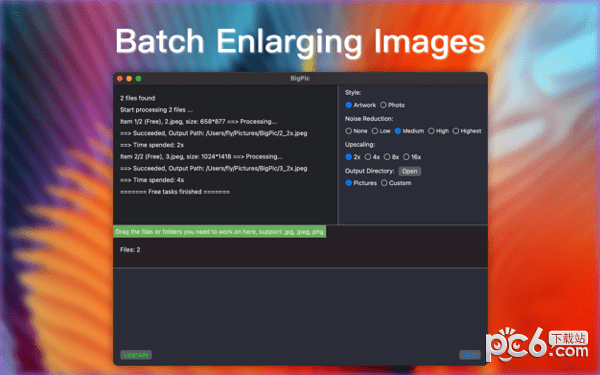This screenshot has width=600, height=375.
Task: Click the 'Item 1/2 (Free), 2.jpeg' log line
Action: [198, 122]
